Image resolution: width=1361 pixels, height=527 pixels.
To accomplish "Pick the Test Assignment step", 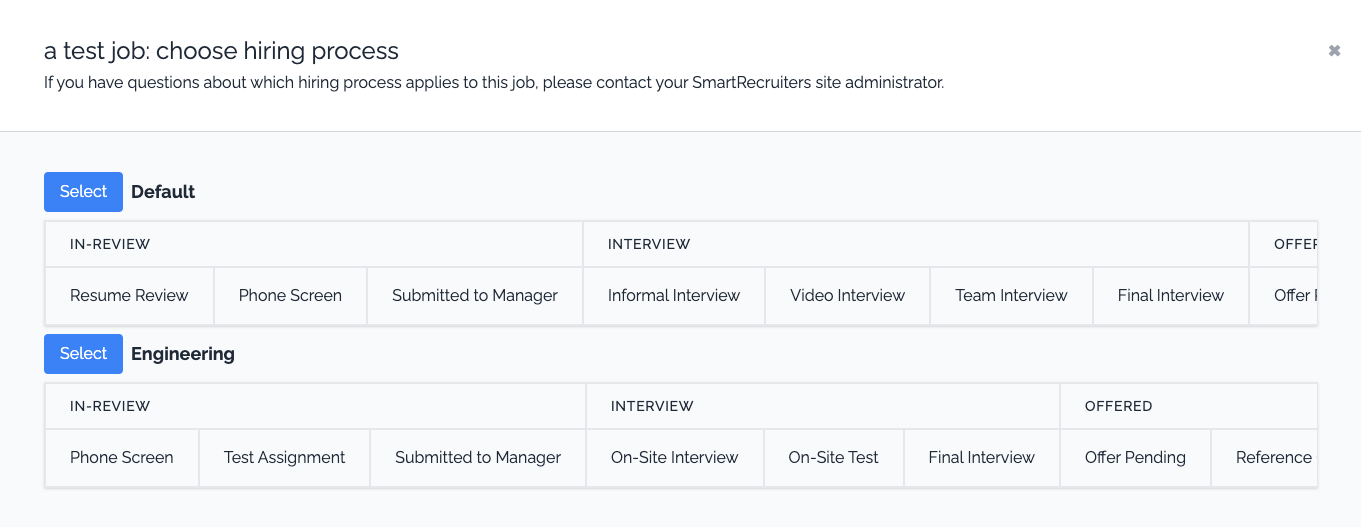I will pos(284,458).
